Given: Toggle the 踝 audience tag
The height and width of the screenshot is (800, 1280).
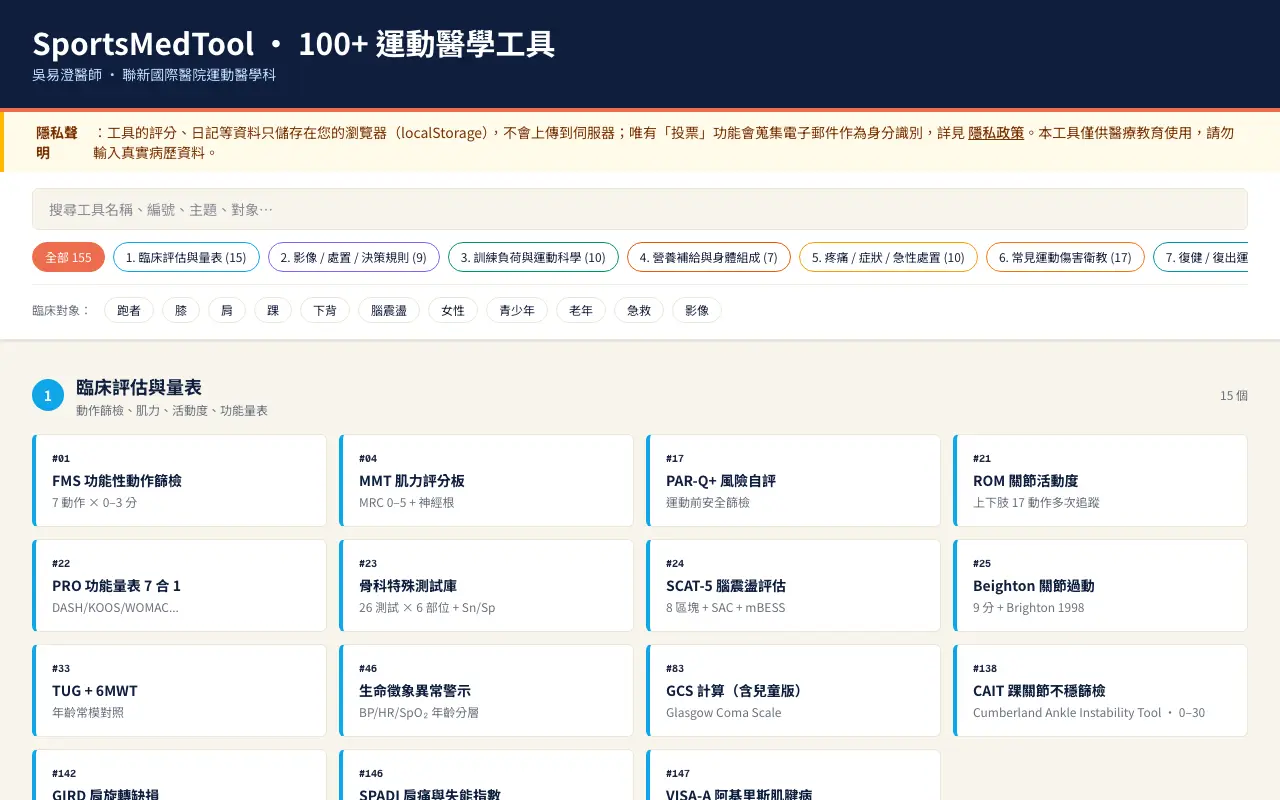Looking at the screenshot, I should [273, 310].
